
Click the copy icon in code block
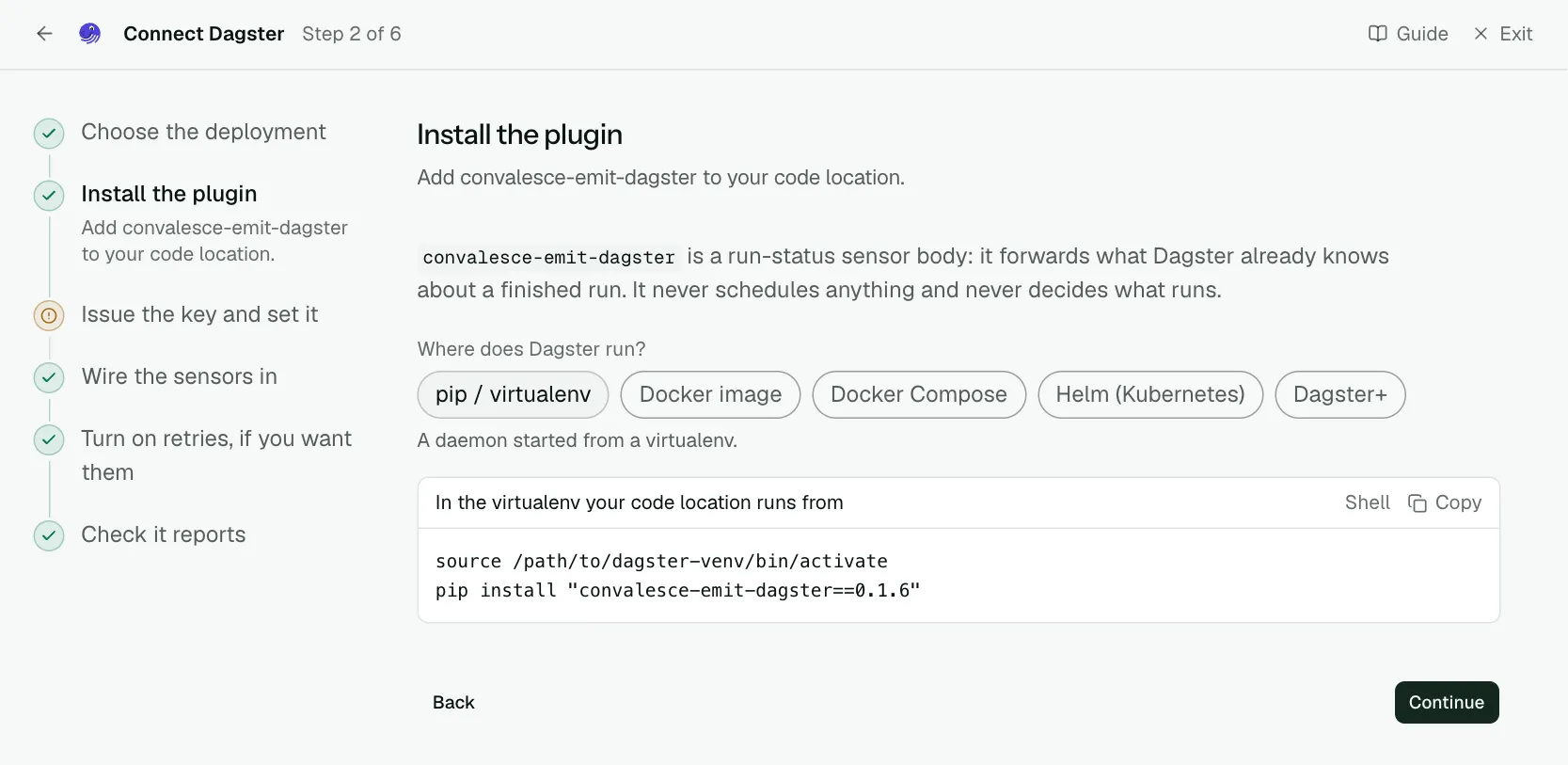[x=1417, y=503]
